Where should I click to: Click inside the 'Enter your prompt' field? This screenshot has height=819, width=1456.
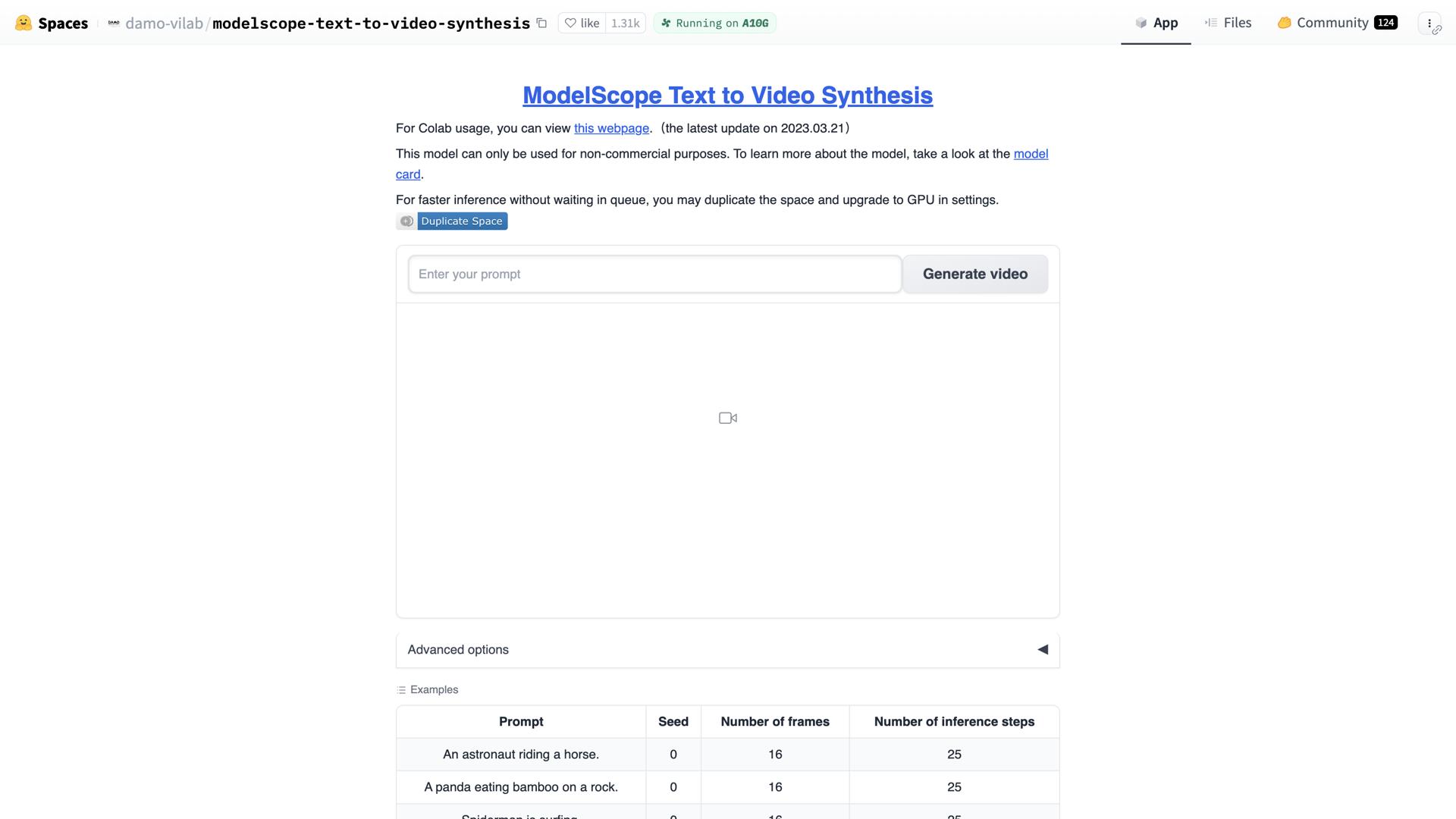pos(654,274)
